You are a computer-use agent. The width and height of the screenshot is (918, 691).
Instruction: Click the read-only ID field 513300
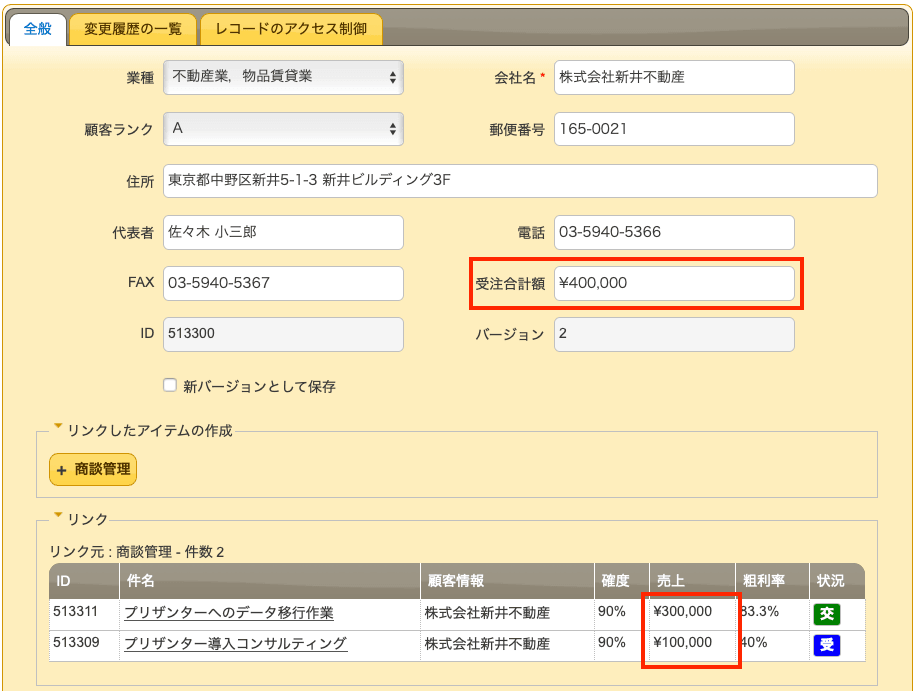coord(283,334)
